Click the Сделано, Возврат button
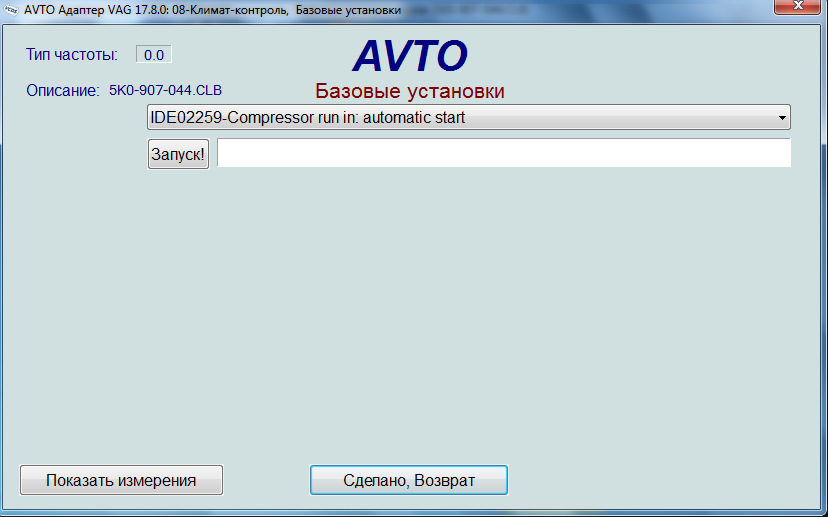The height and width of the screenshot is (517, 828). [x=409, y=480]
